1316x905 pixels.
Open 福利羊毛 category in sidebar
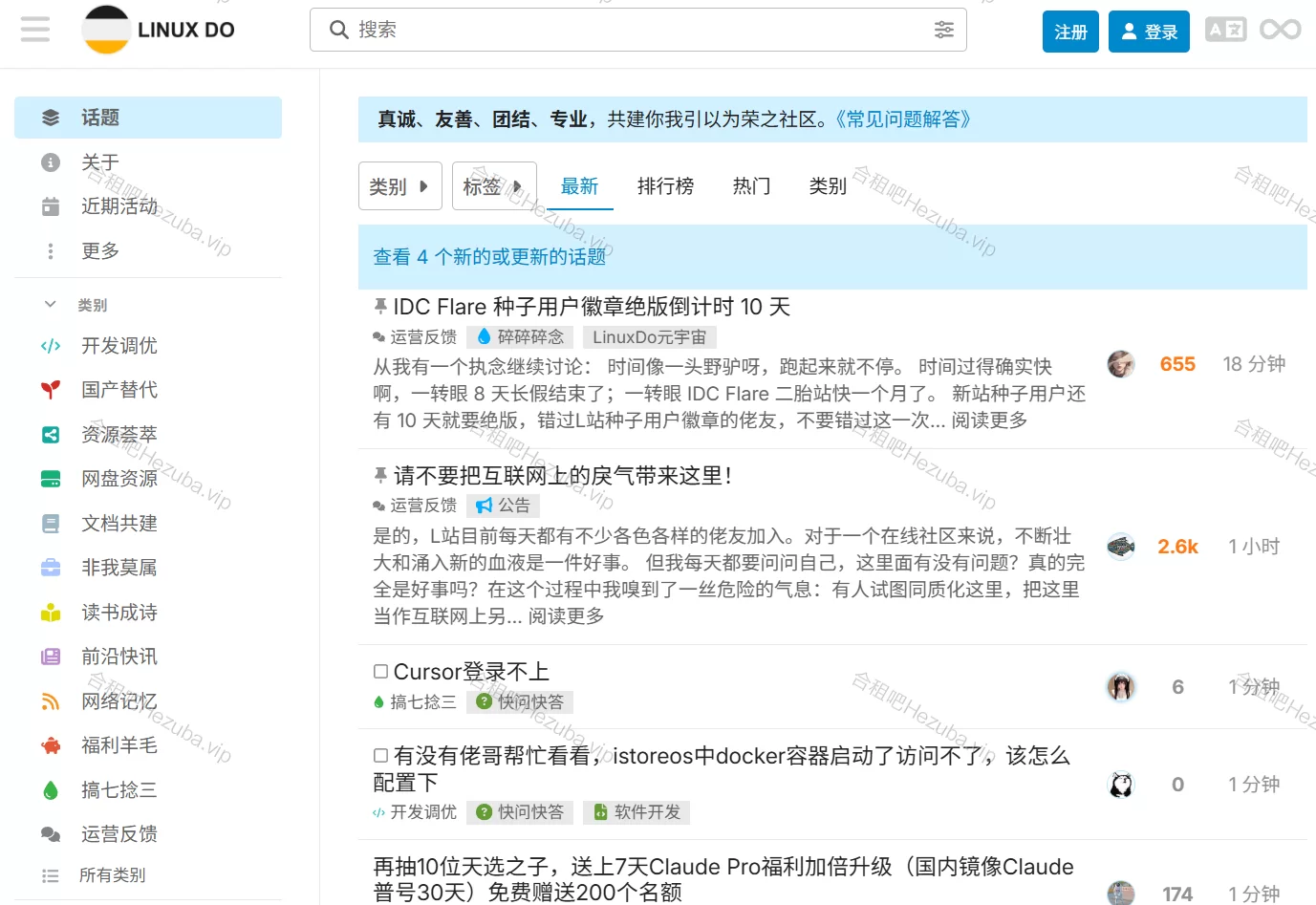pos(119,745)
